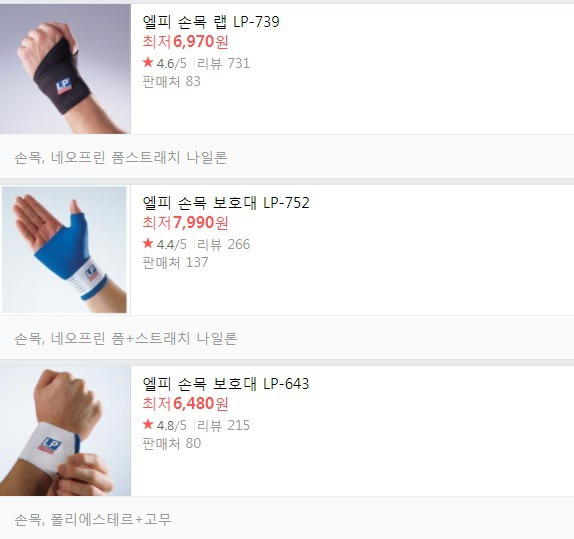Click the red star beside the 4.6/5 rating
Screen dimensions: 574x539
(x=148, y=62)
